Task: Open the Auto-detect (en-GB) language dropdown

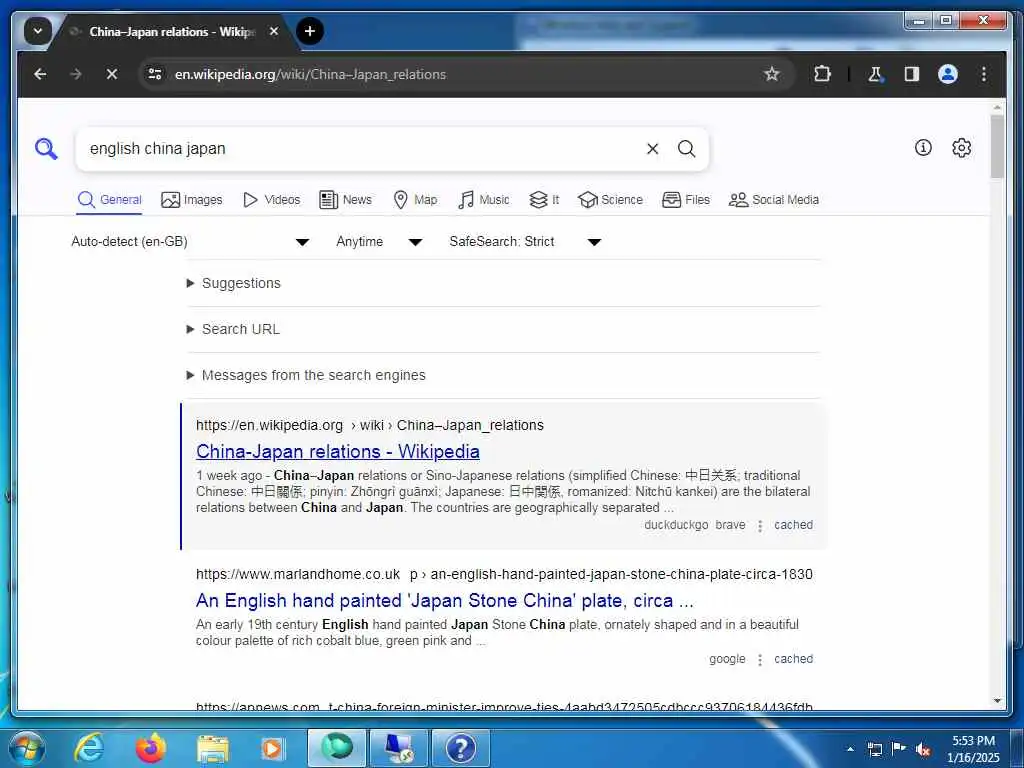Action: pos(189,242)
